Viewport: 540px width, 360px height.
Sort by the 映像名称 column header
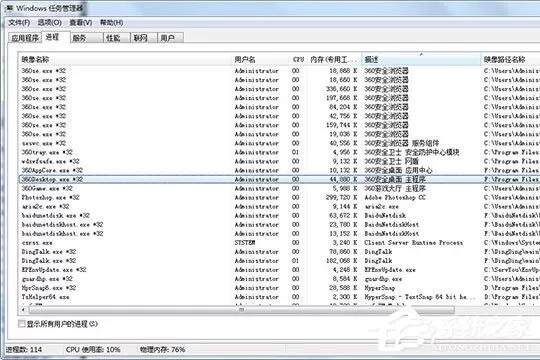coord(125,59)
